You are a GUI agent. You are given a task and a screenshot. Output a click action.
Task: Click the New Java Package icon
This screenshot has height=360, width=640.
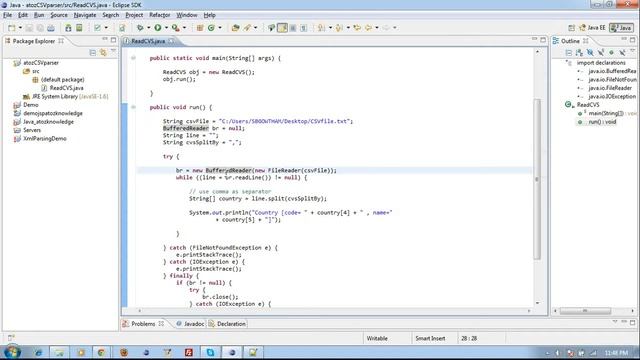pos(200,28)
